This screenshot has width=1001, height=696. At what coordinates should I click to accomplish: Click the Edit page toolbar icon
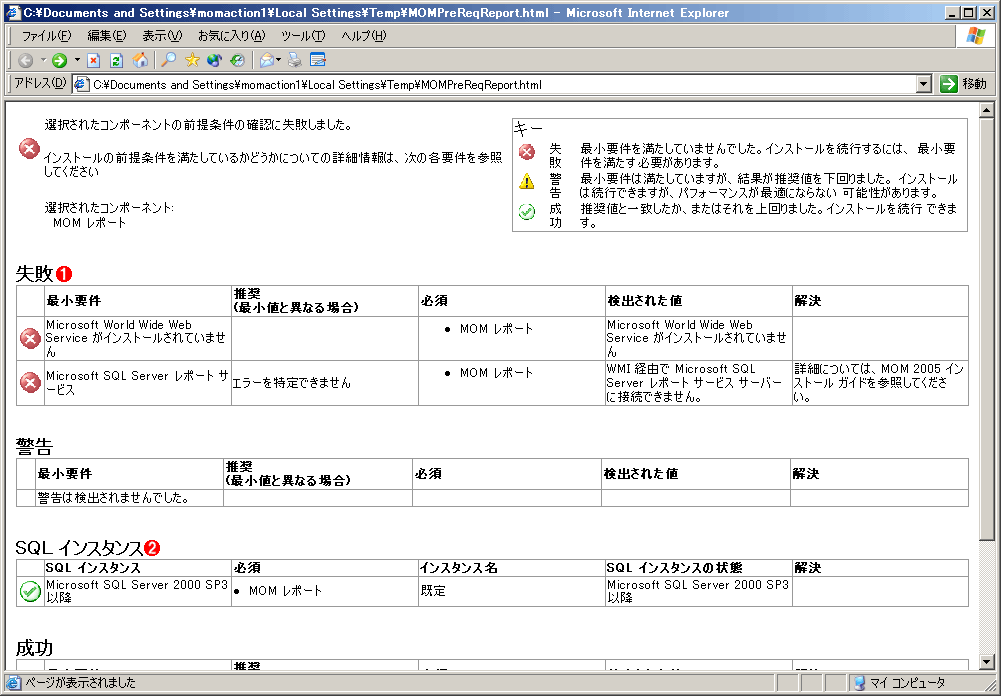coord(318,61)
